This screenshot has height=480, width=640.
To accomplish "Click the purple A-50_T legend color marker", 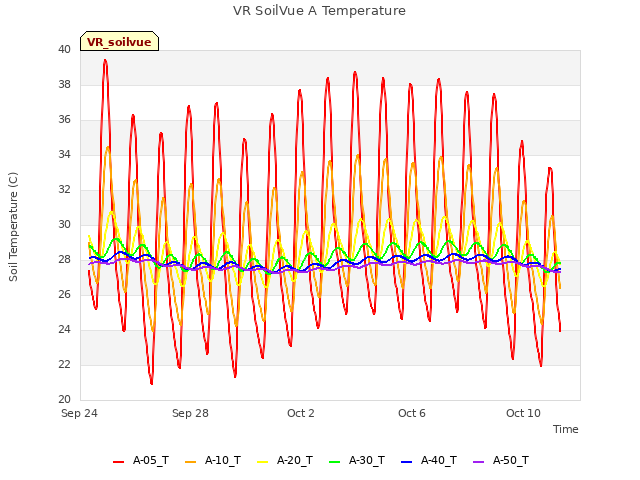I will [x=478, y=462].
